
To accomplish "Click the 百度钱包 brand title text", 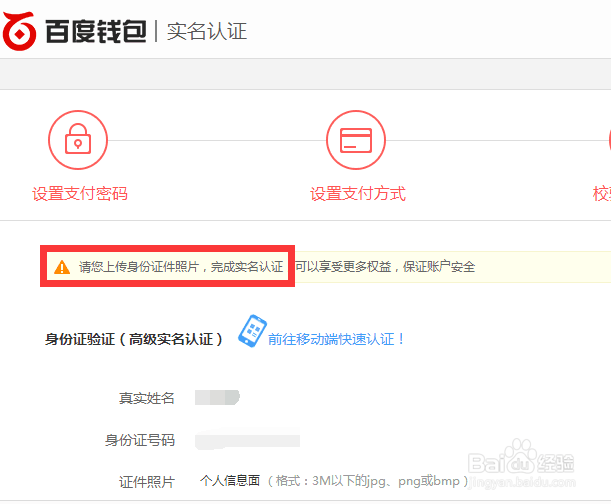I will (x=96, y=31).
